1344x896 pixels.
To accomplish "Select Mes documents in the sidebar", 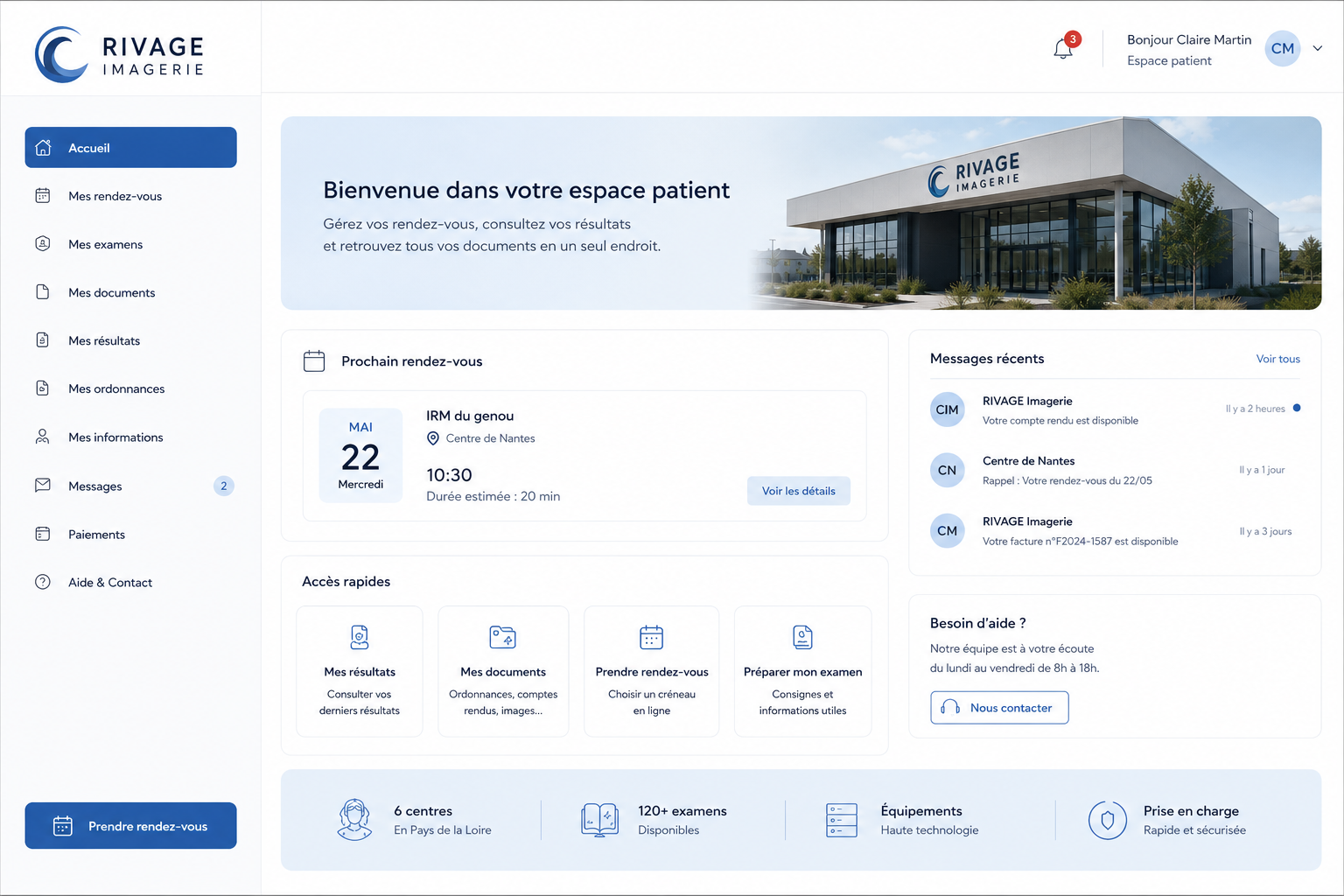I will click(x=130, y=292).
